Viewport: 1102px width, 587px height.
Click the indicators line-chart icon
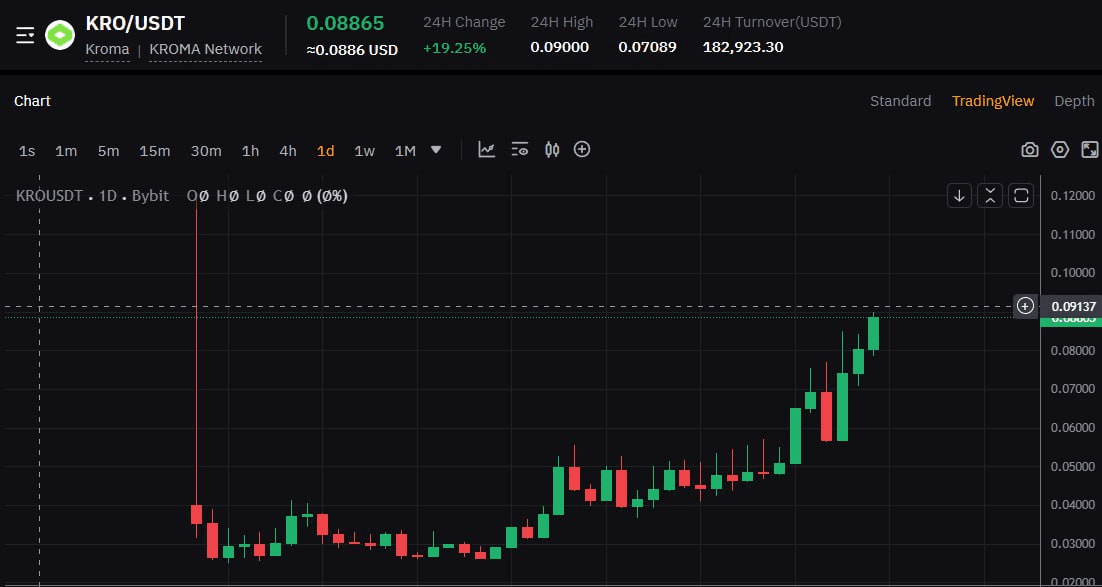tap(487, 150)
